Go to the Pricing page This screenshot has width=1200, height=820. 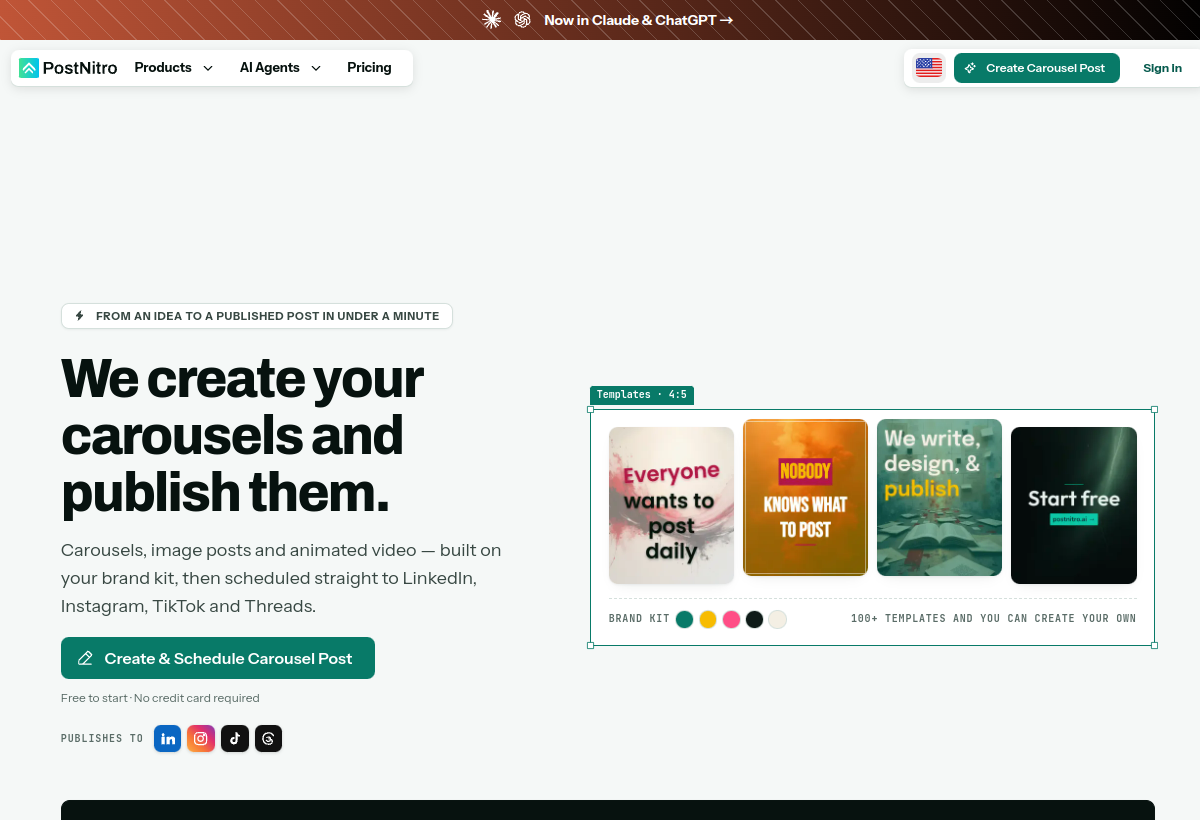(x=369, y=68)
